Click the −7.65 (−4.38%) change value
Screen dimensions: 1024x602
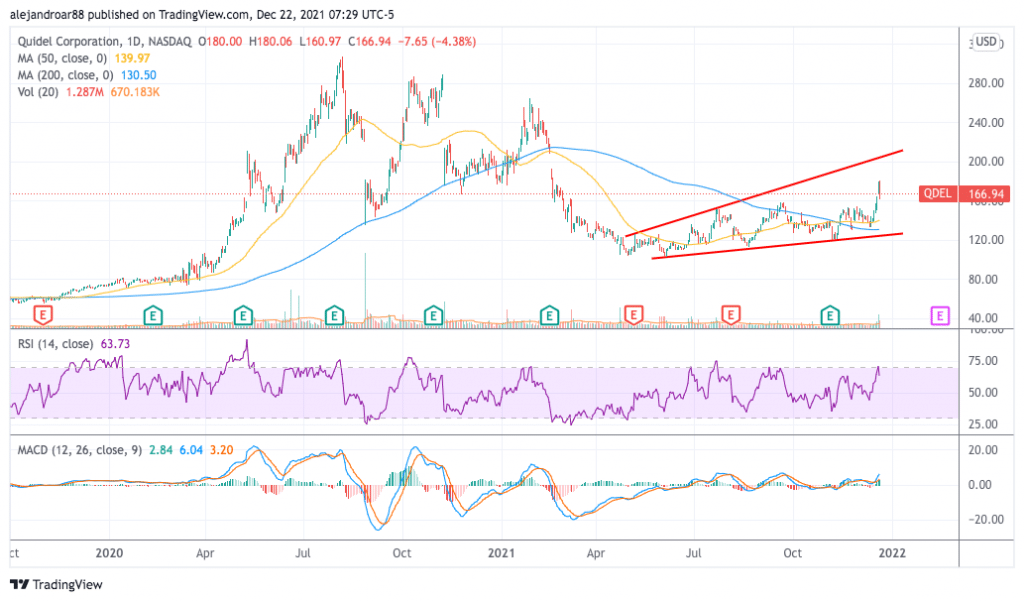click(x=436, y=41)
